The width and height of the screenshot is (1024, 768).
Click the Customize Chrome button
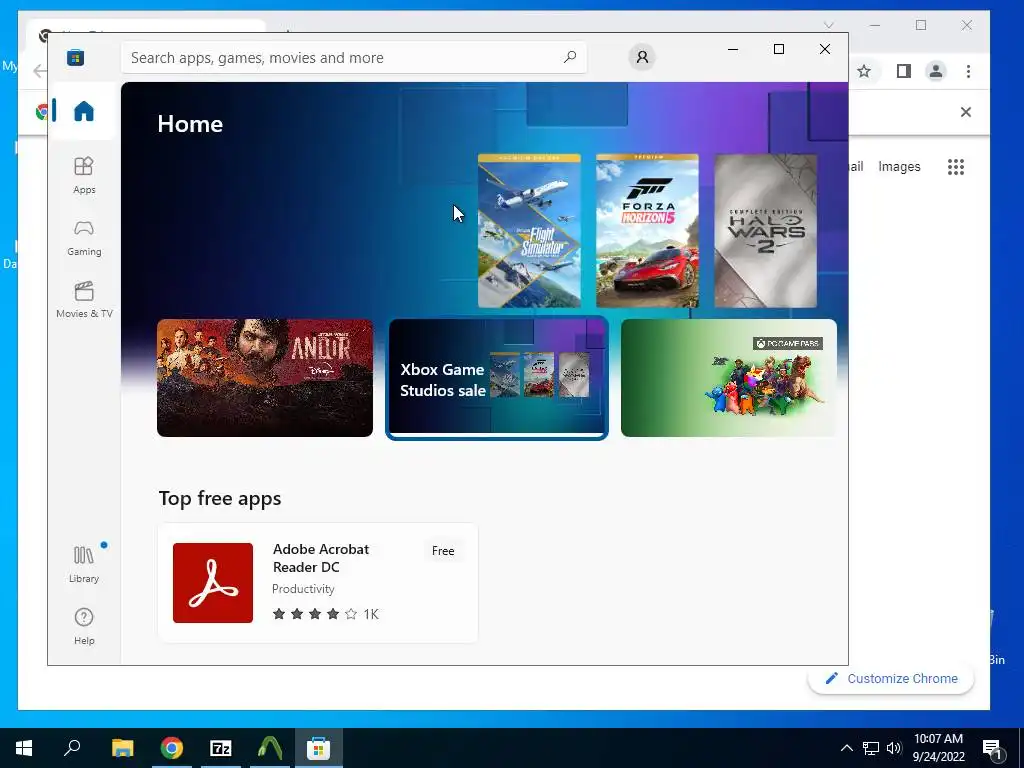pyautogui.click(x=891, y=679)
